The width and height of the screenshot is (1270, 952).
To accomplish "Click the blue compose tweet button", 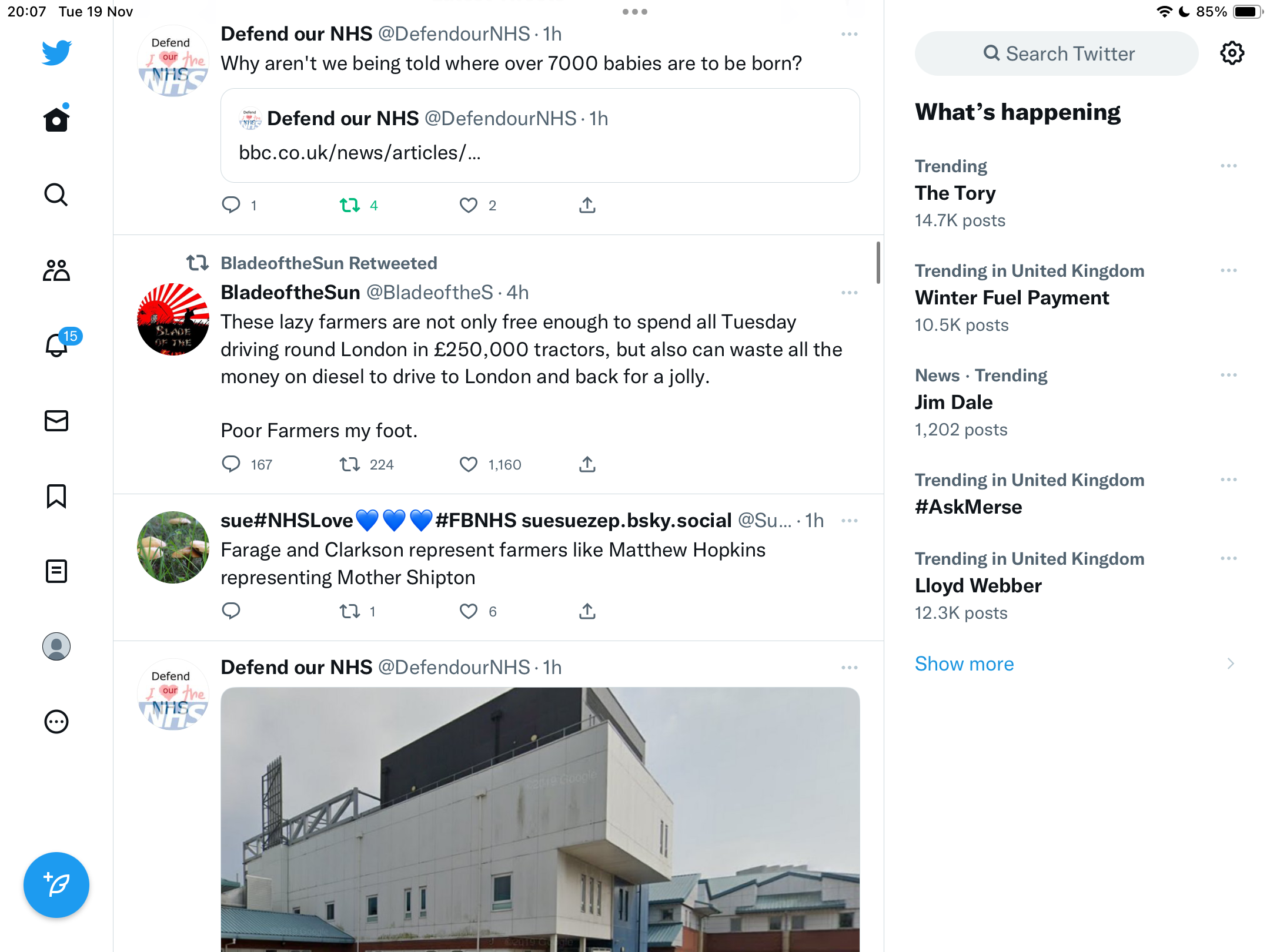I will coord(56,885).
